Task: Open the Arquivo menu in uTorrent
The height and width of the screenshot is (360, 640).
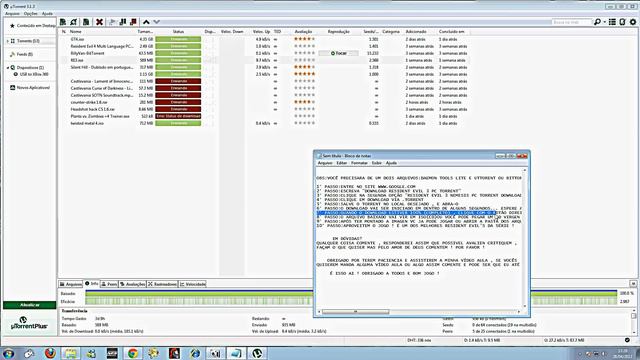Action: 12,13
